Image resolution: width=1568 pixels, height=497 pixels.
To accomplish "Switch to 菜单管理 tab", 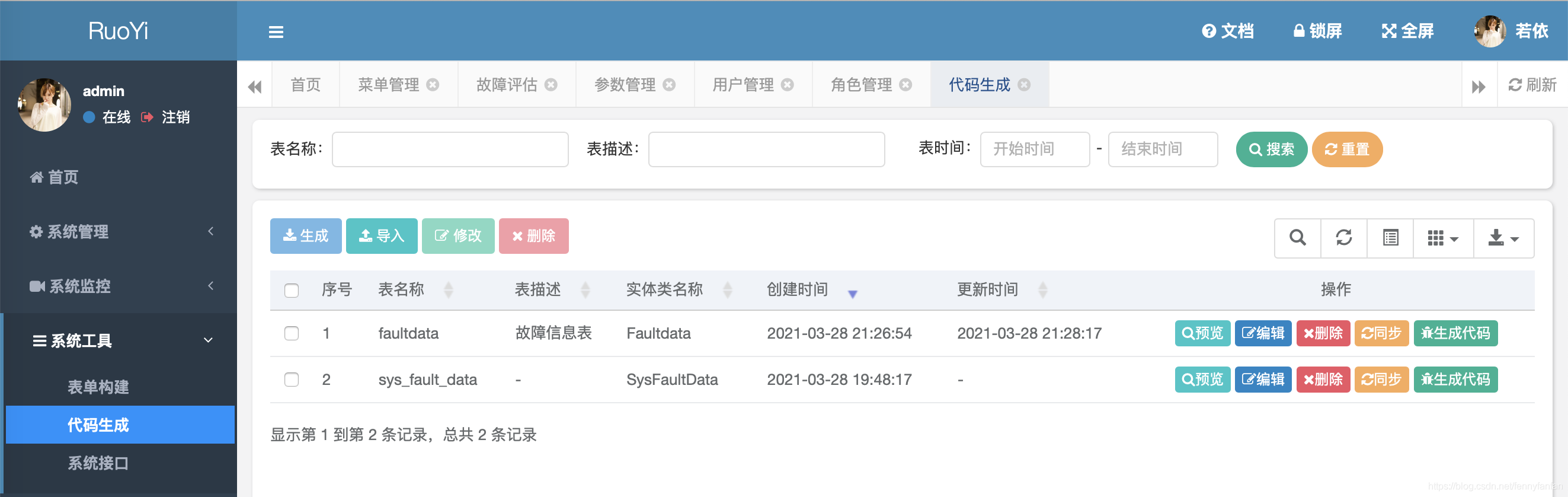I will click(388, 85).
